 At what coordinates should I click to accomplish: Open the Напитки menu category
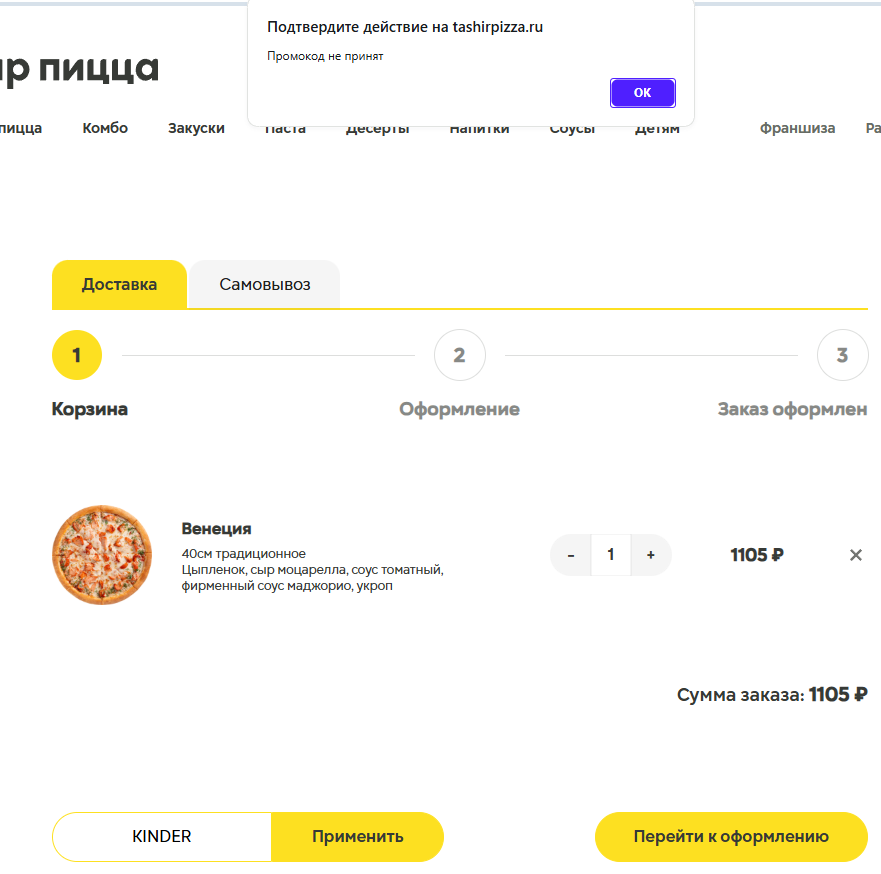click(x=479, y=131)
